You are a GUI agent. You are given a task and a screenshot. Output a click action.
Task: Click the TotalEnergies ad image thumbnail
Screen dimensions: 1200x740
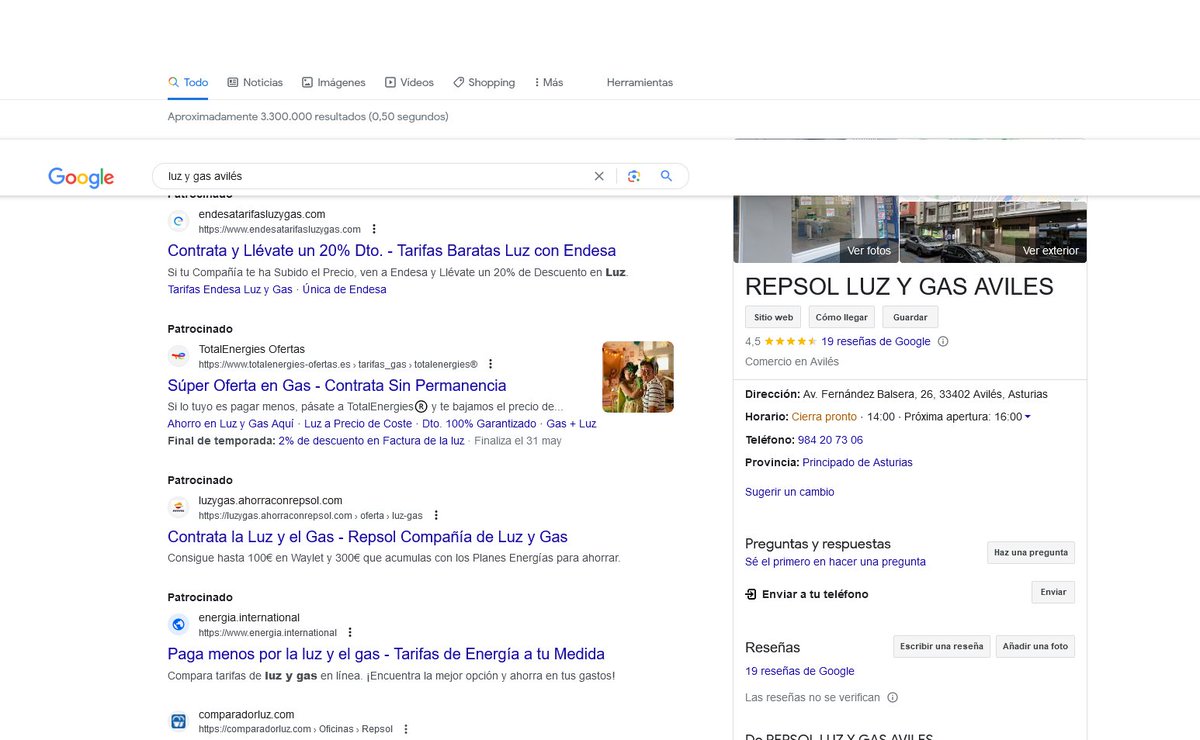tap(638, 377)
